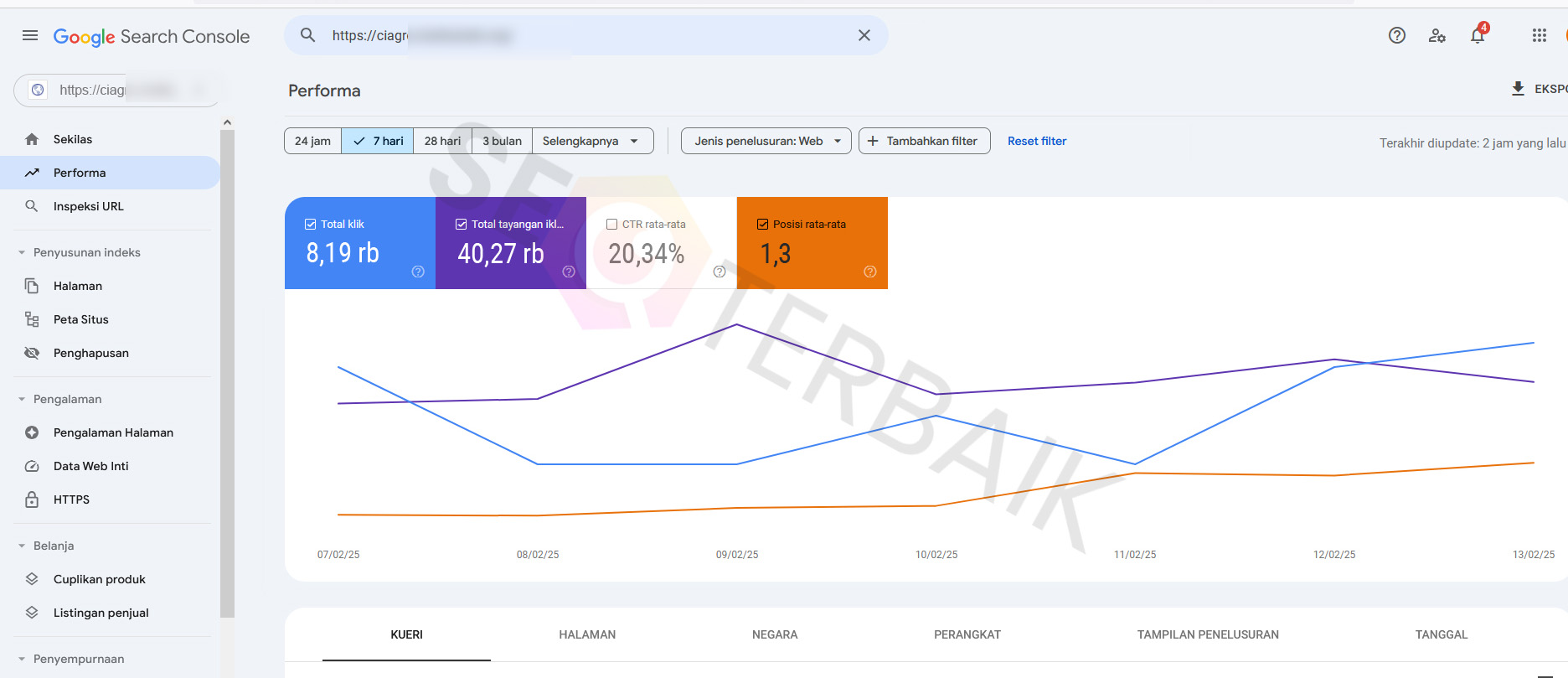This screenshot has height=678, width=1568.
Task: Click the help question mark icon
Action: click(x=1396, y=35)
